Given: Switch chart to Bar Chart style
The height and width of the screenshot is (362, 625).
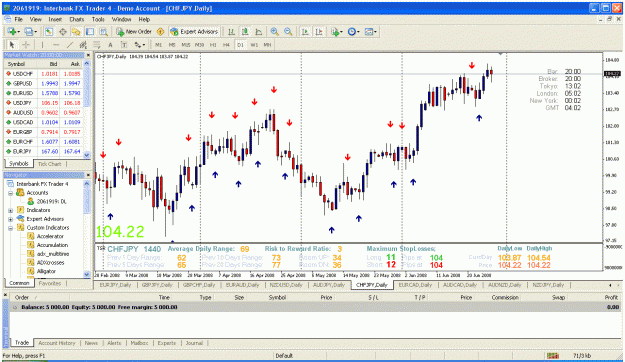Looking at the screenshot, I should click(x=231, y=31).
